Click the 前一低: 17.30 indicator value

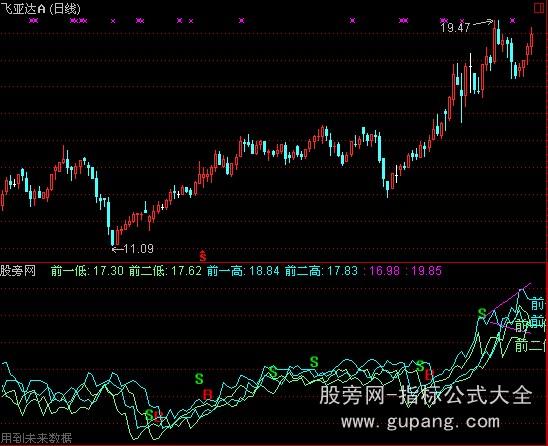[x=87, y=271]
